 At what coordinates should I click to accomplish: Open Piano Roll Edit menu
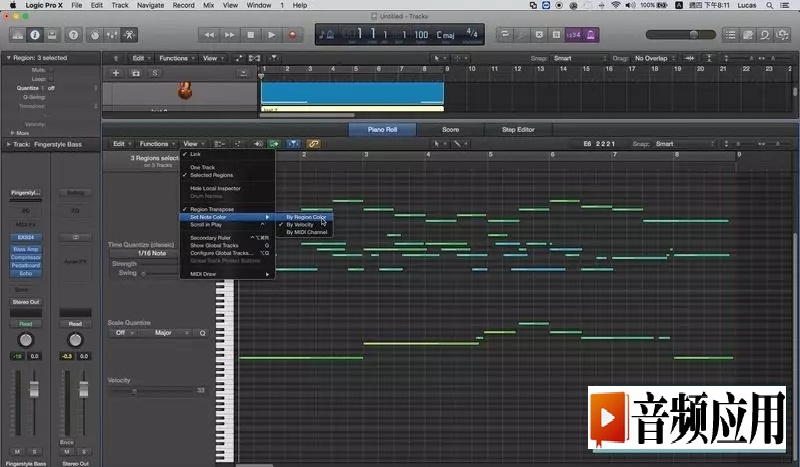tap(122, 144)
